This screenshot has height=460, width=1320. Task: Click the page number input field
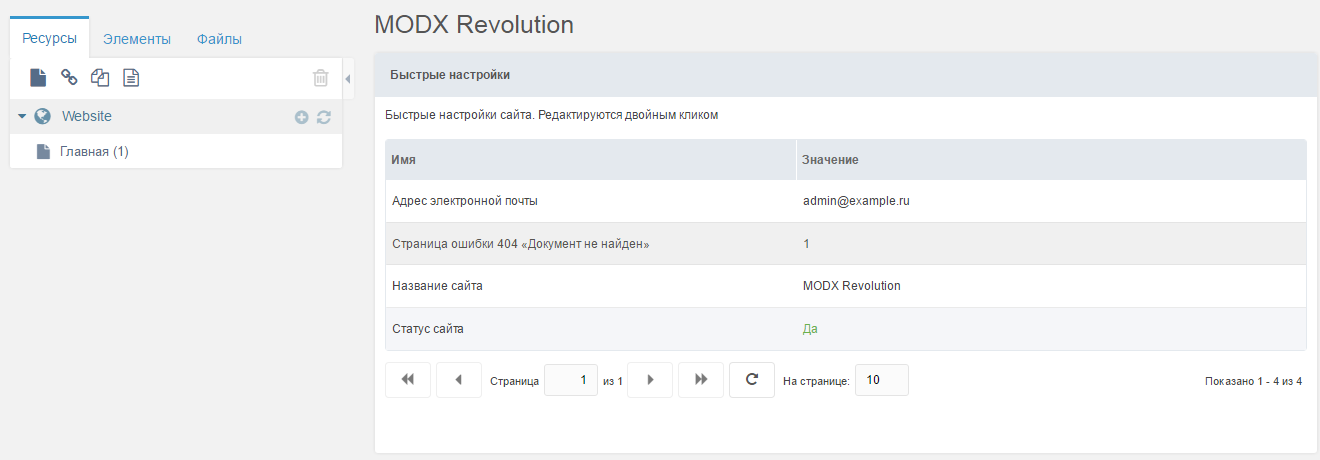pos(571,380)
